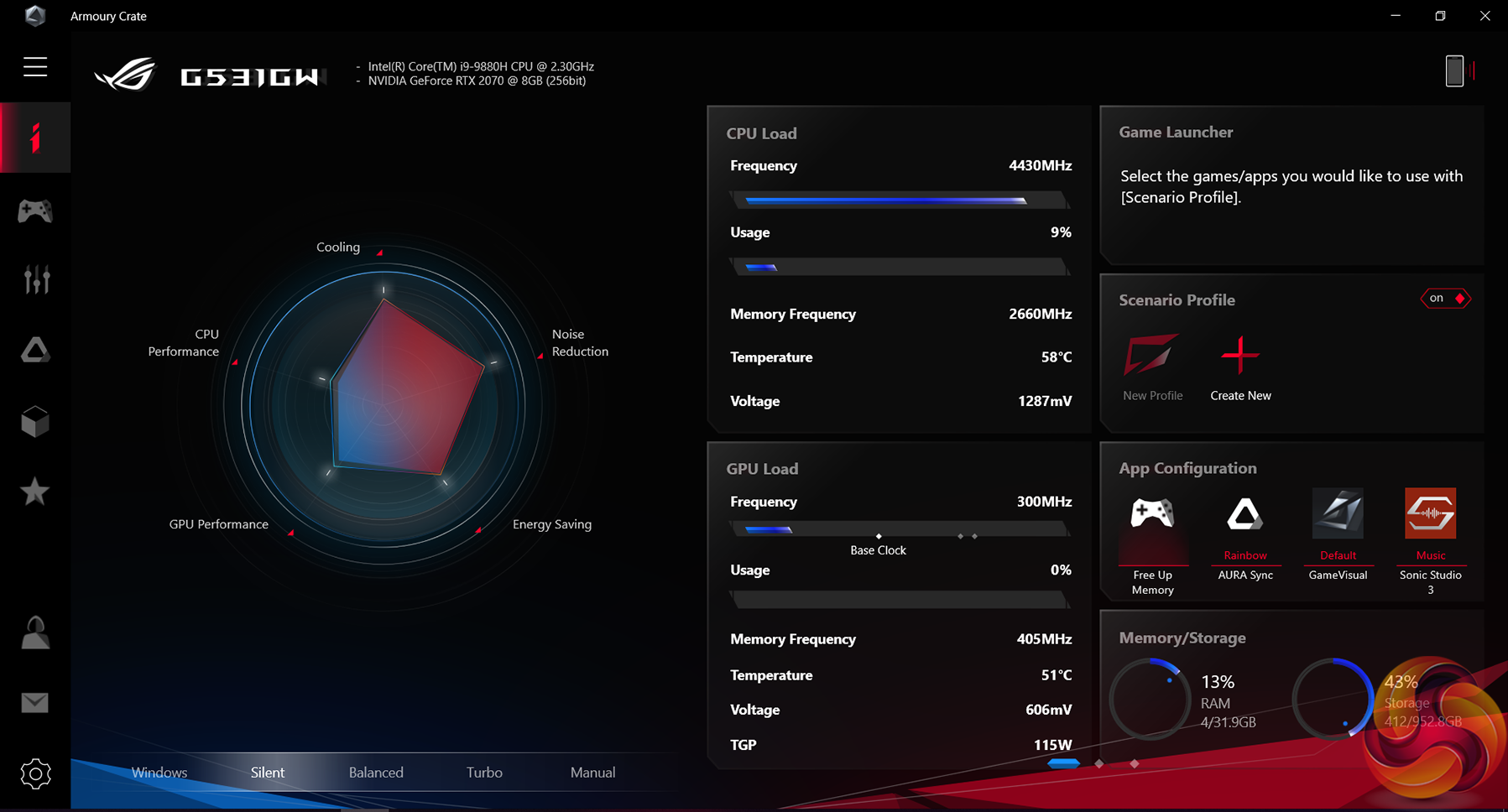1508x812 pixels.
Task: Click the Free Up Memory gamepad icon
Action: 1152,513
